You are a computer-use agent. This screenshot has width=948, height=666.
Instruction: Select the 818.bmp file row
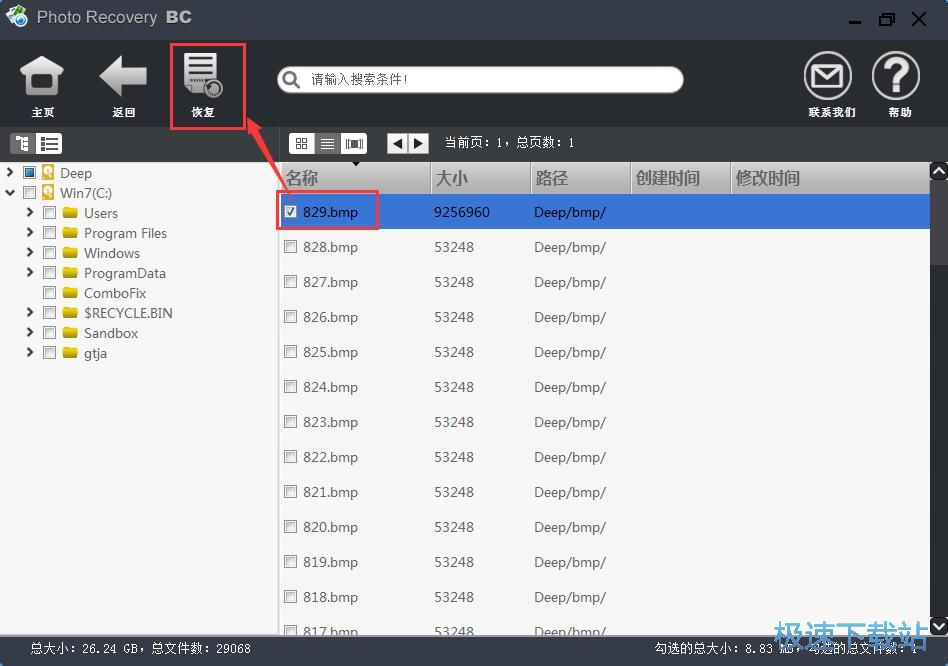click(x=605, y=597)
